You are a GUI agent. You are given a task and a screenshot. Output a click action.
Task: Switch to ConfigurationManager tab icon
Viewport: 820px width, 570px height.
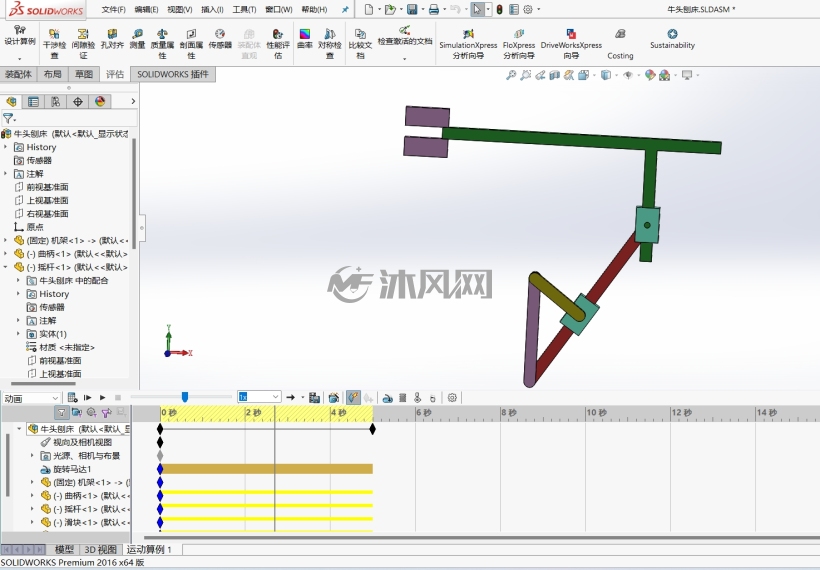(55, 101)
